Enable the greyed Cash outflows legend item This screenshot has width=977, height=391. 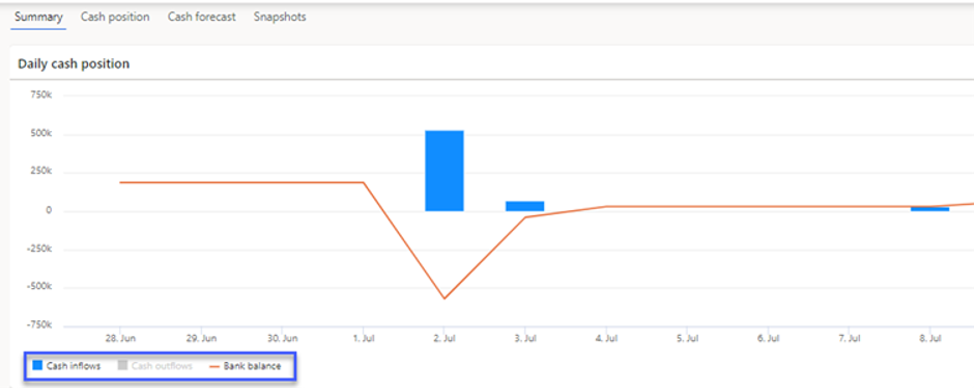155,366
